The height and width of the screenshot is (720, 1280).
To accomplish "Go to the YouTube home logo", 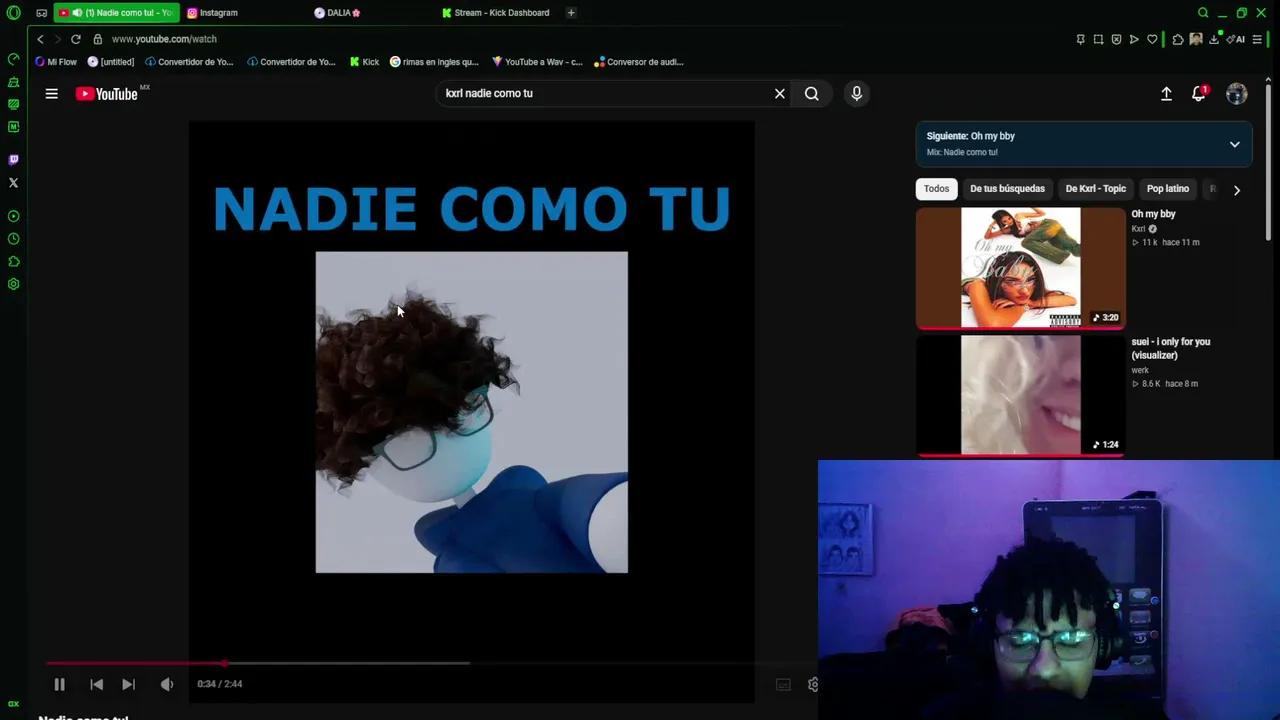I will point(107,94).
